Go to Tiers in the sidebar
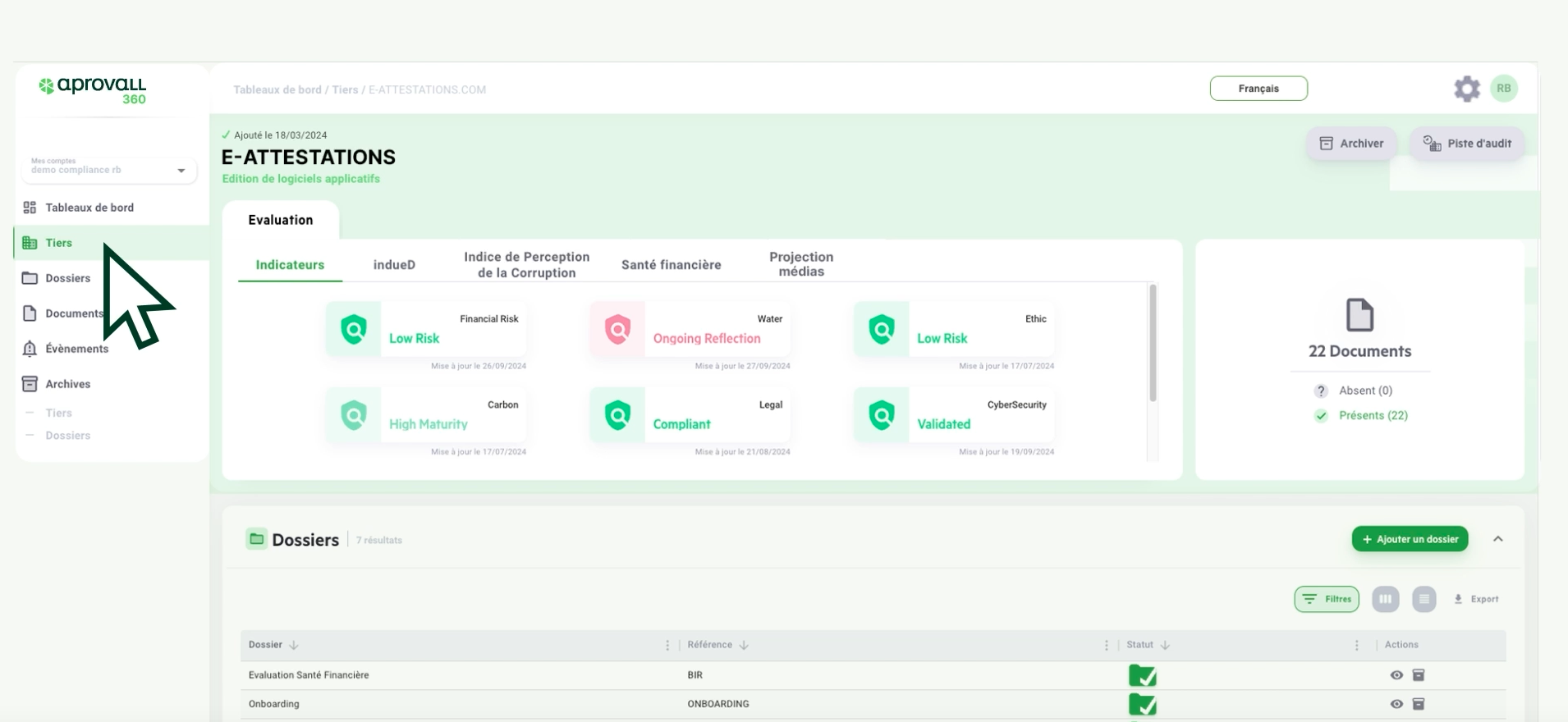The width and height of the screenshot is (1568, 722). pyautogui.click(x=112, y=243)
